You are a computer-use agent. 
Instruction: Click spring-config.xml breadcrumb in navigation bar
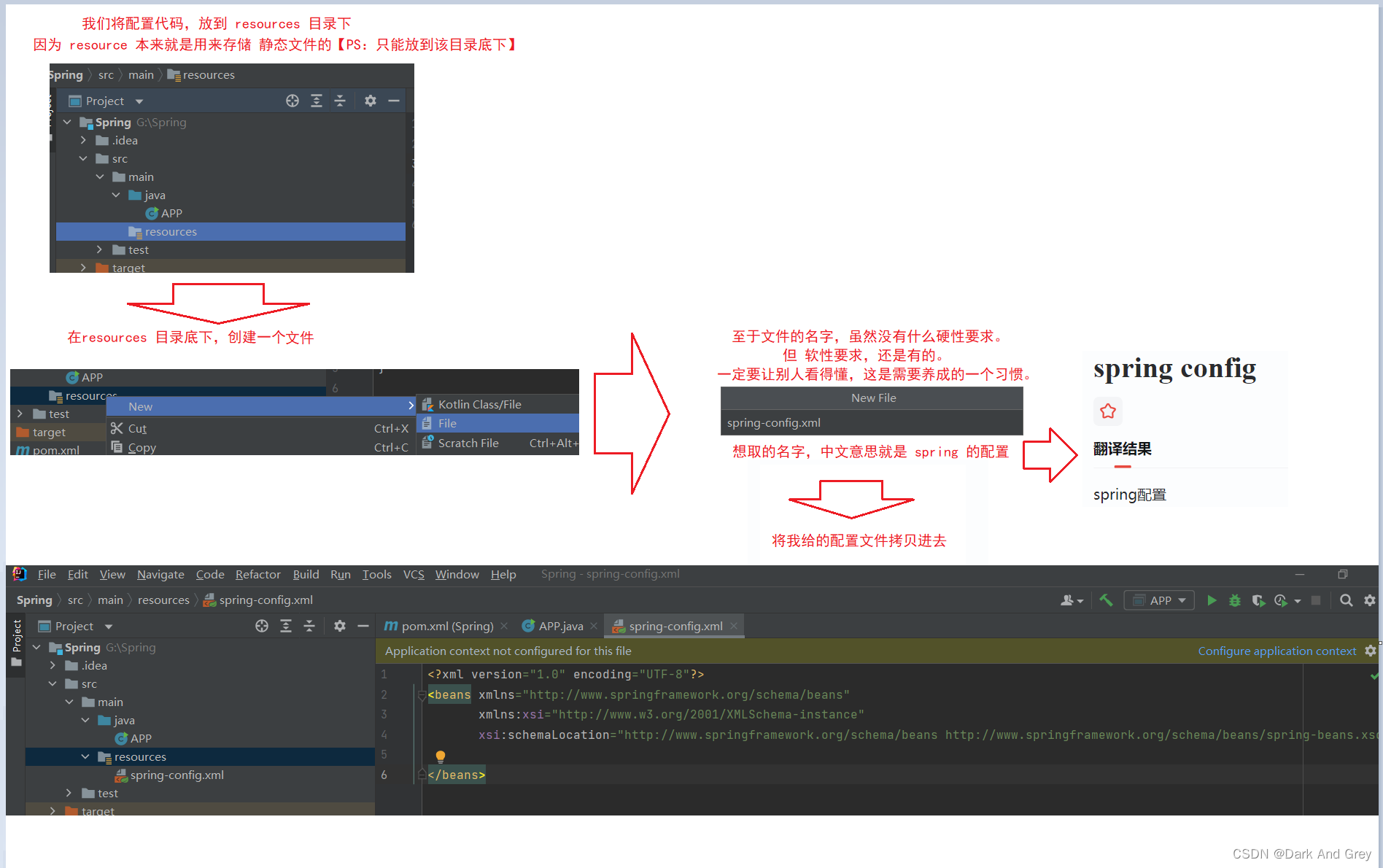[x=258, y=600]
